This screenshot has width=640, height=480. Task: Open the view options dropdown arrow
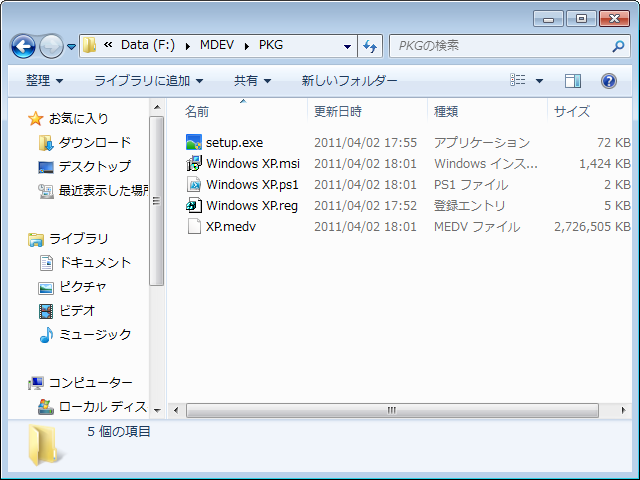point(540,81)
